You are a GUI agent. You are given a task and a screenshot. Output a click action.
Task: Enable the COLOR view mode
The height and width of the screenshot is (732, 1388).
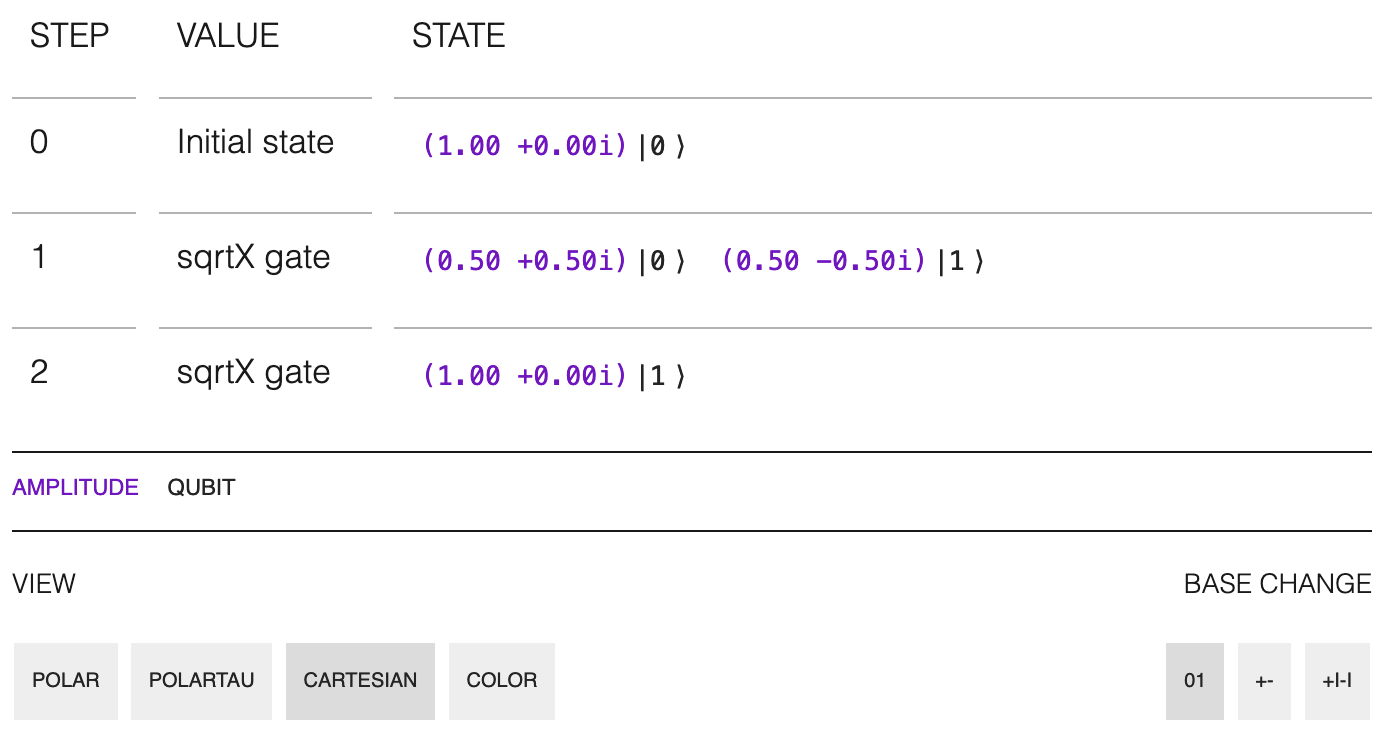coord(502,681)
